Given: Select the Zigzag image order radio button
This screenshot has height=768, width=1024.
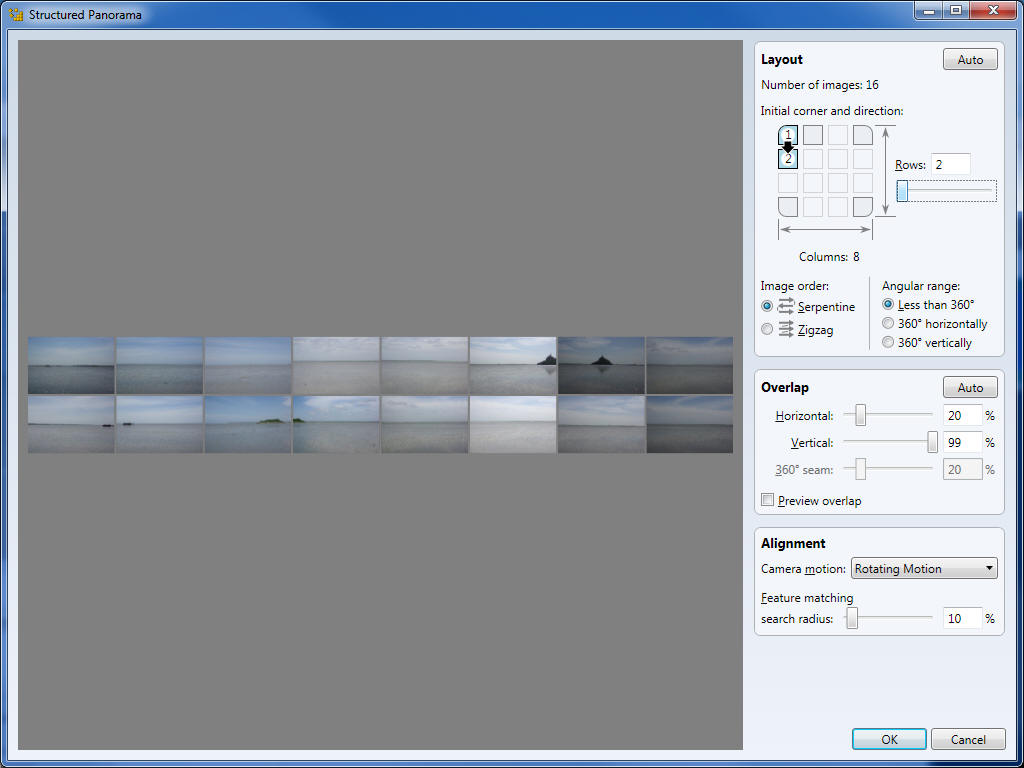Looking at the screenshot, I should tap(767, 329).
